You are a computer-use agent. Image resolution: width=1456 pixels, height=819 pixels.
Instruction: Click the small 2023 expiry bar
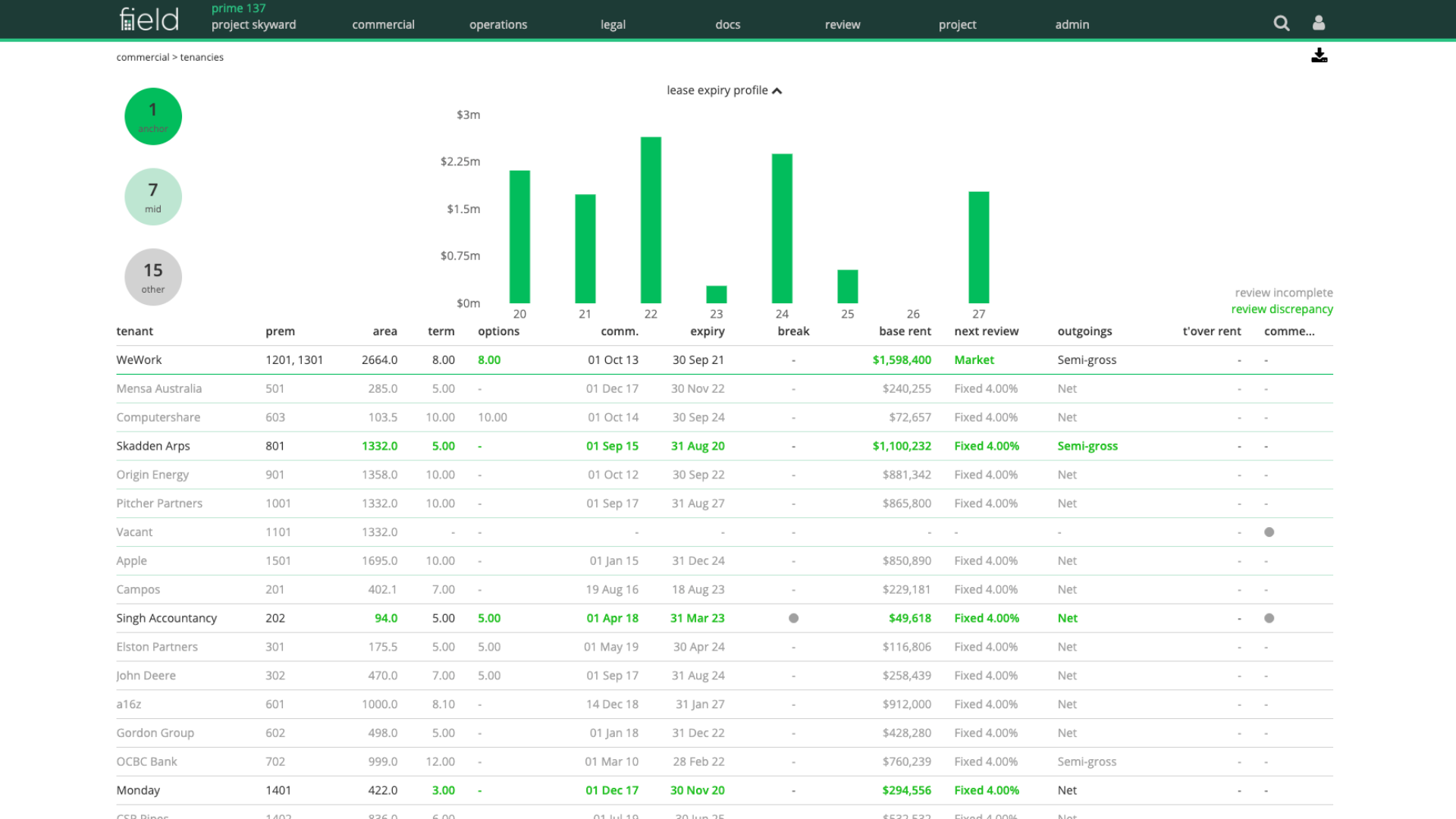coord(717,294)
